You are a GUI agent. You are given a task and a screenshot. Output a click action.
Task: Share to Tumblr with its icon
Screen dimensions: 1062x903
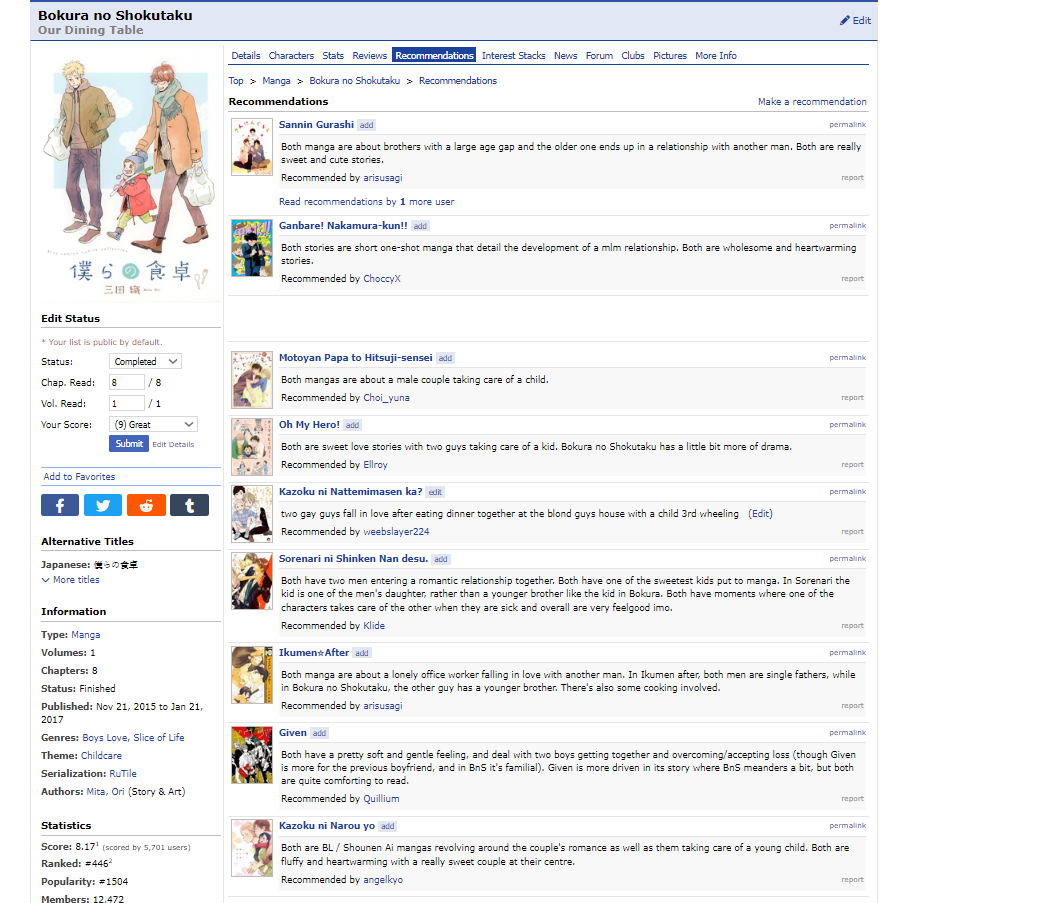click(189, 505)
